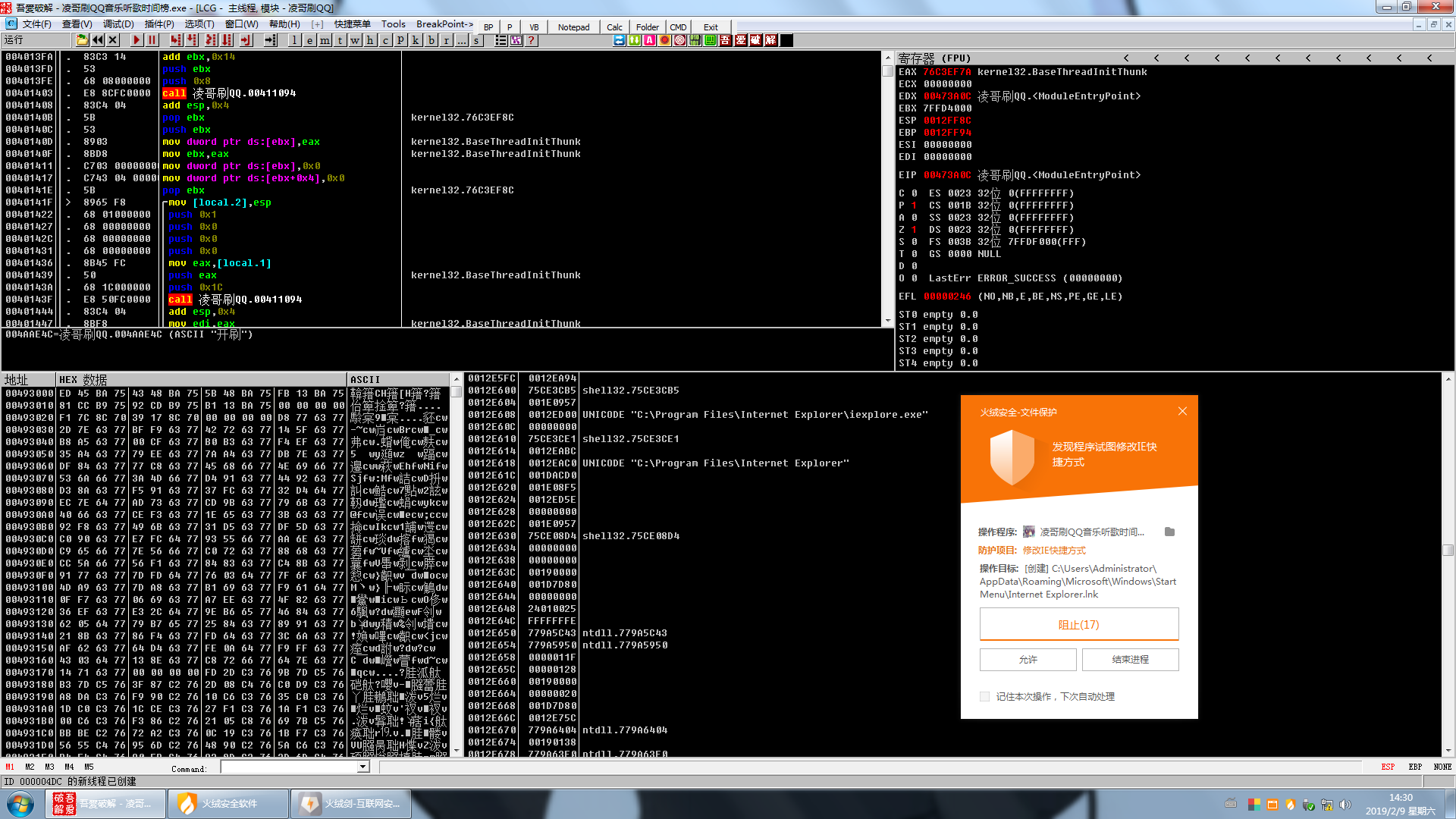This screenshot has height=819, width=1456.
Task: Click the Open file toolbar icon
Action: 82,40
